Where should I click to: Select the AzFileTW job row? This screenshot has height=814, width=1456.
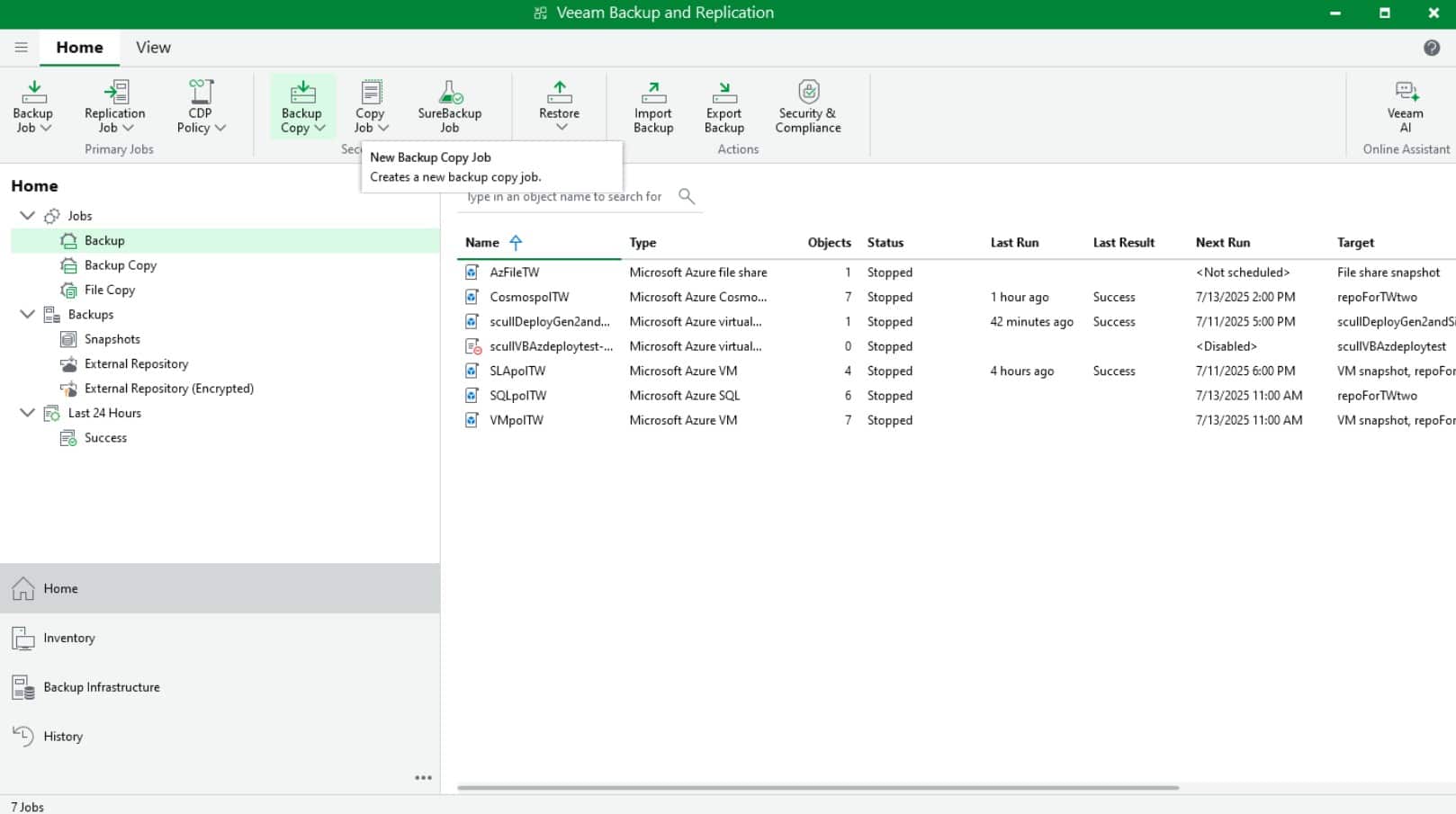click(x=956, y=273)
